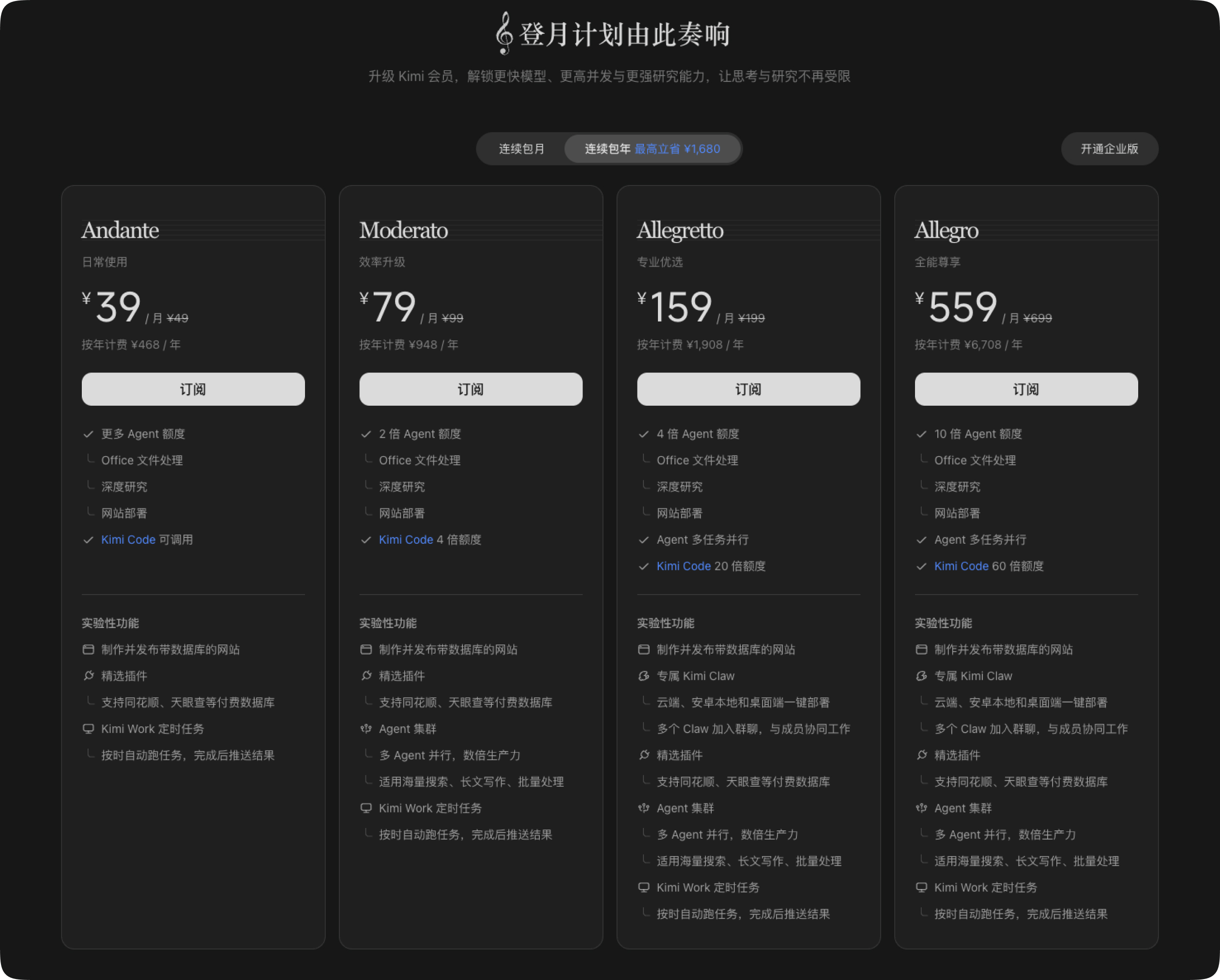1220x980 pixels.
Task: Click Kimi Work monitor icon in Moderato card
Action: click(366, 808)
